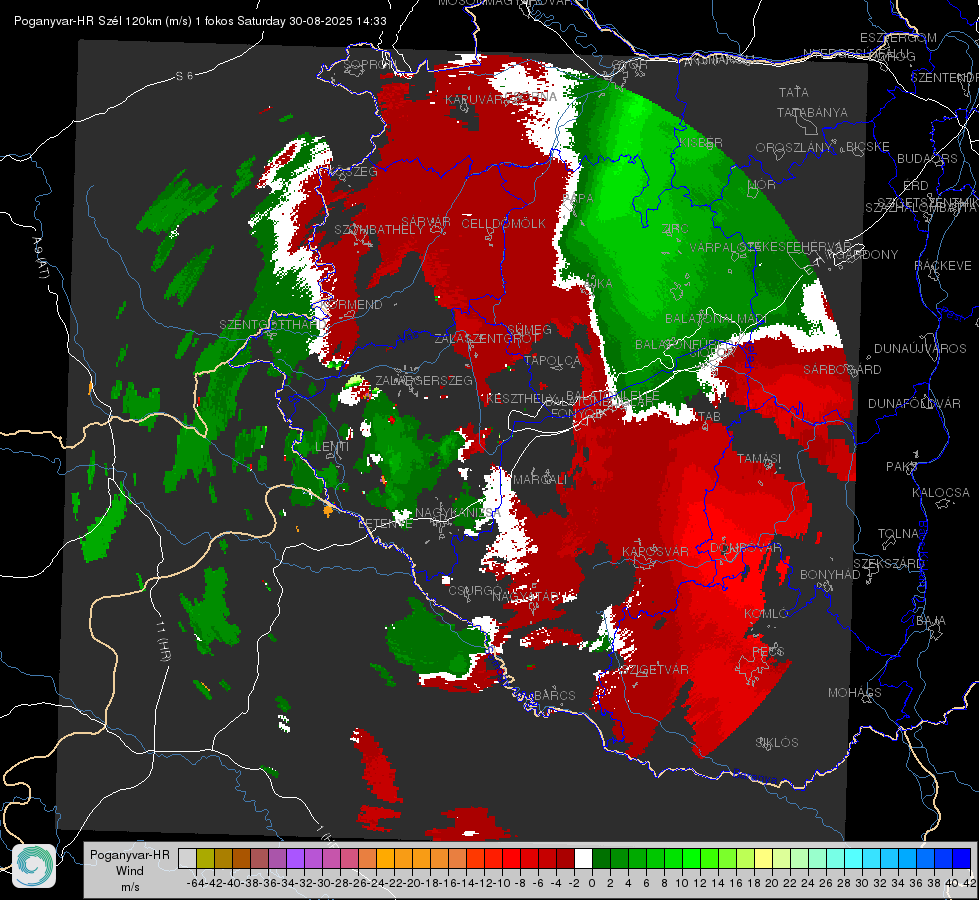Click the 'RÁCKEVE' city label
979x900 pixels.
[943, 266]
